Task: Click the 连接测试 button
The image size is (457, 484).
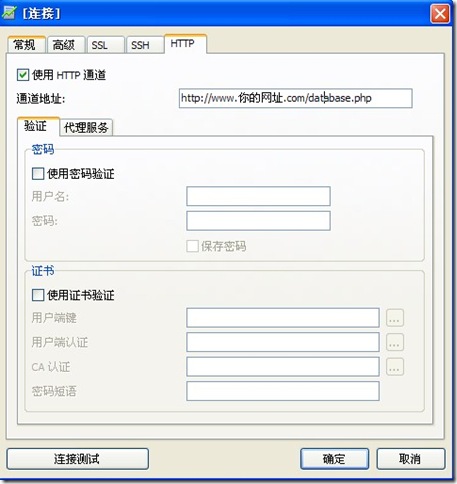Action: pos(77,459)
